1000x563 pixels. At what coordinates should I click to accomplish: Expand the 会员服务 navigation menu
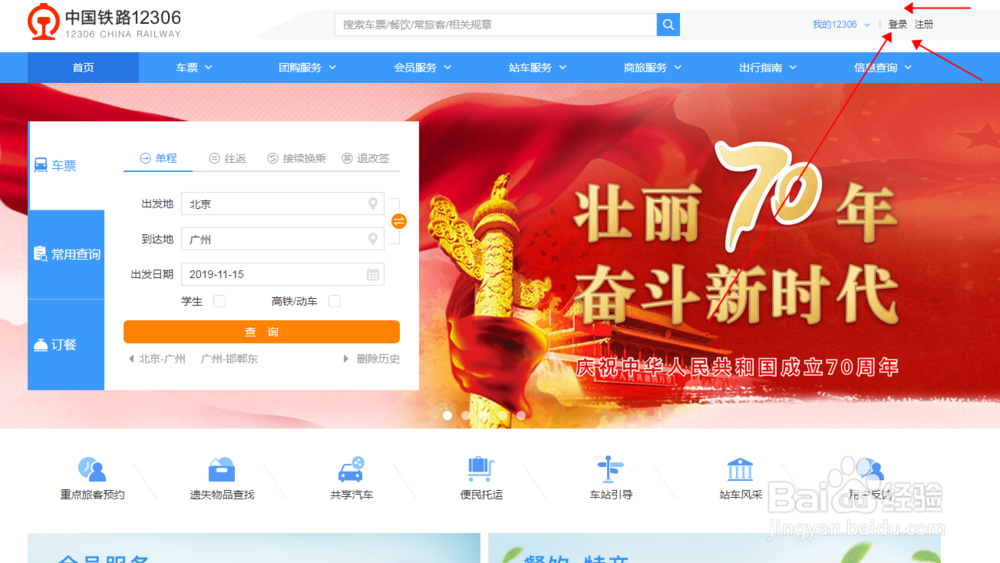422,68
